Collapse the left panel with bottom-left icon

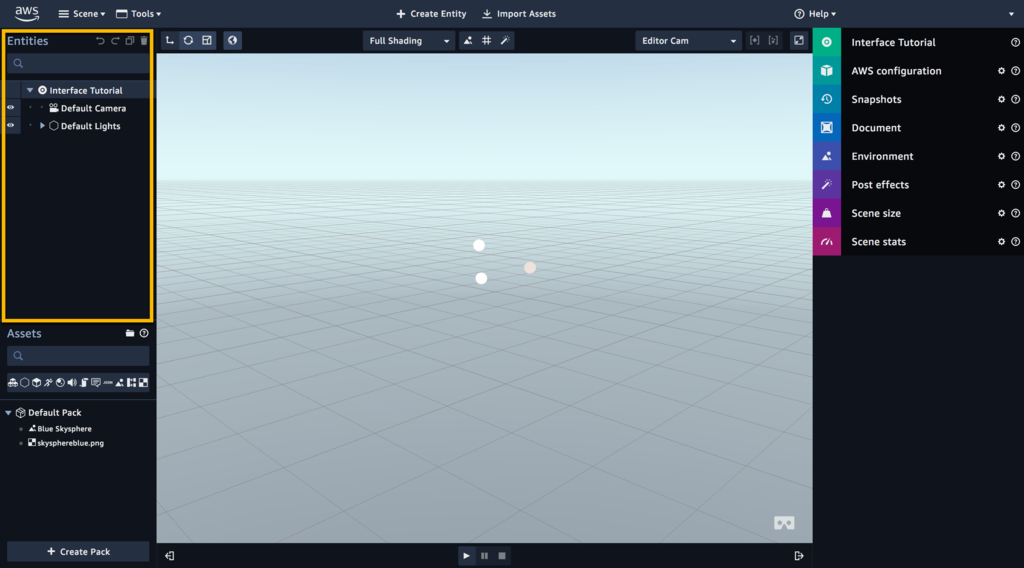tap(170, 556)
